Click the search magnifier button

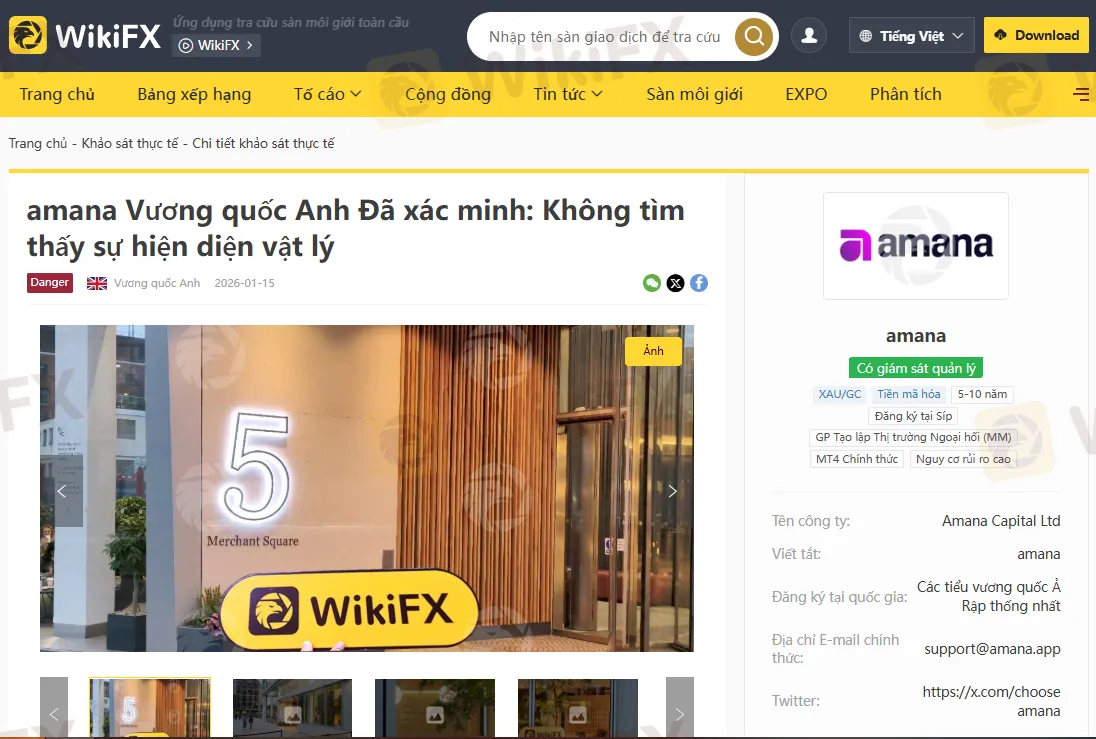(754, 37)
